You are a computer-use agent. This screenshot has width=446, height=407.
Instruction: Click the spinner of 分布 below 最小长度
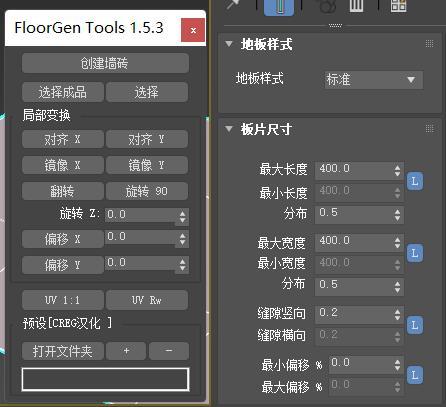point(397,215)
